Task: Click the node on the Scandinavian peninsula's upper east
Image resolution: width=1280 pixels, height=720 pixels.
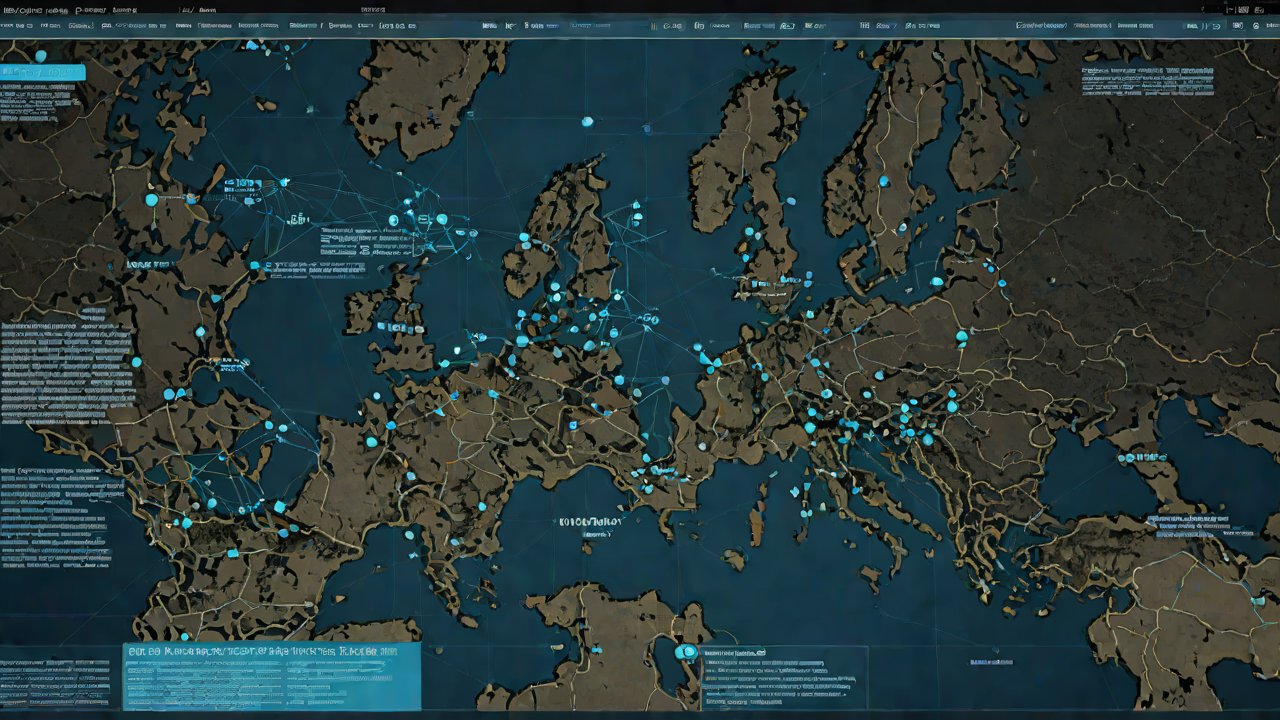Action: 883,182
